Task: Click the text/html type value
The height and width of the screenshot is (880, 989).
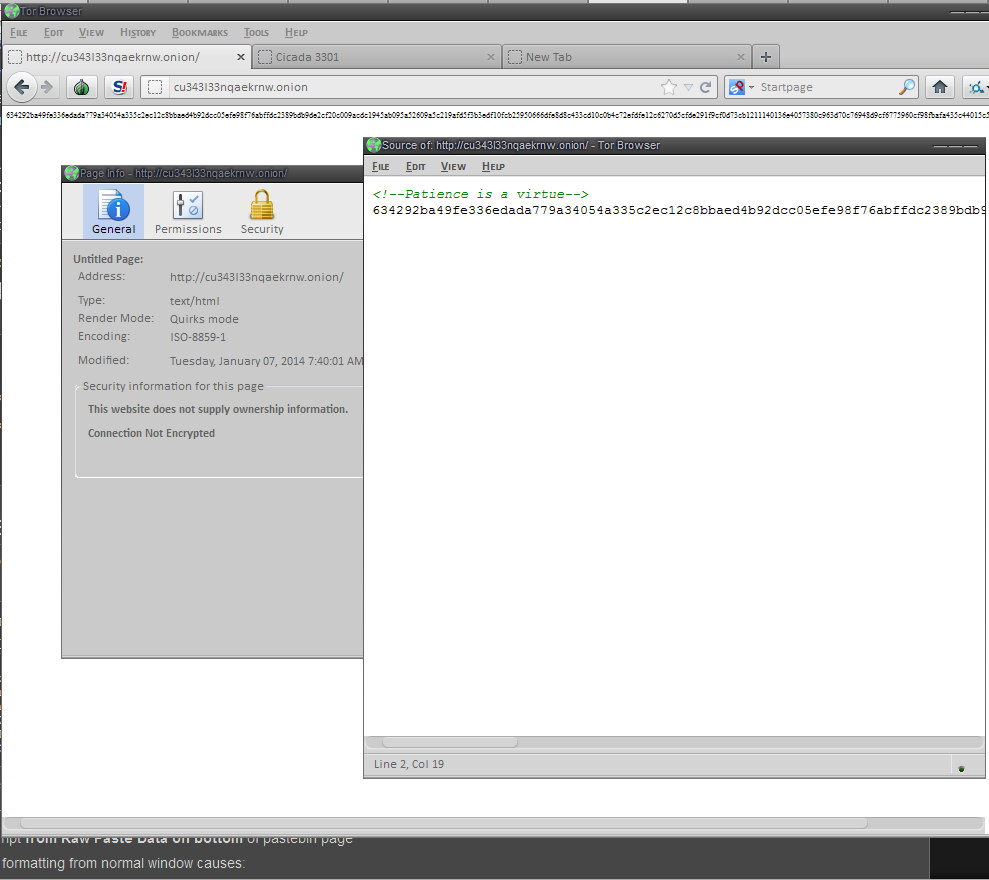Action: 194,301
